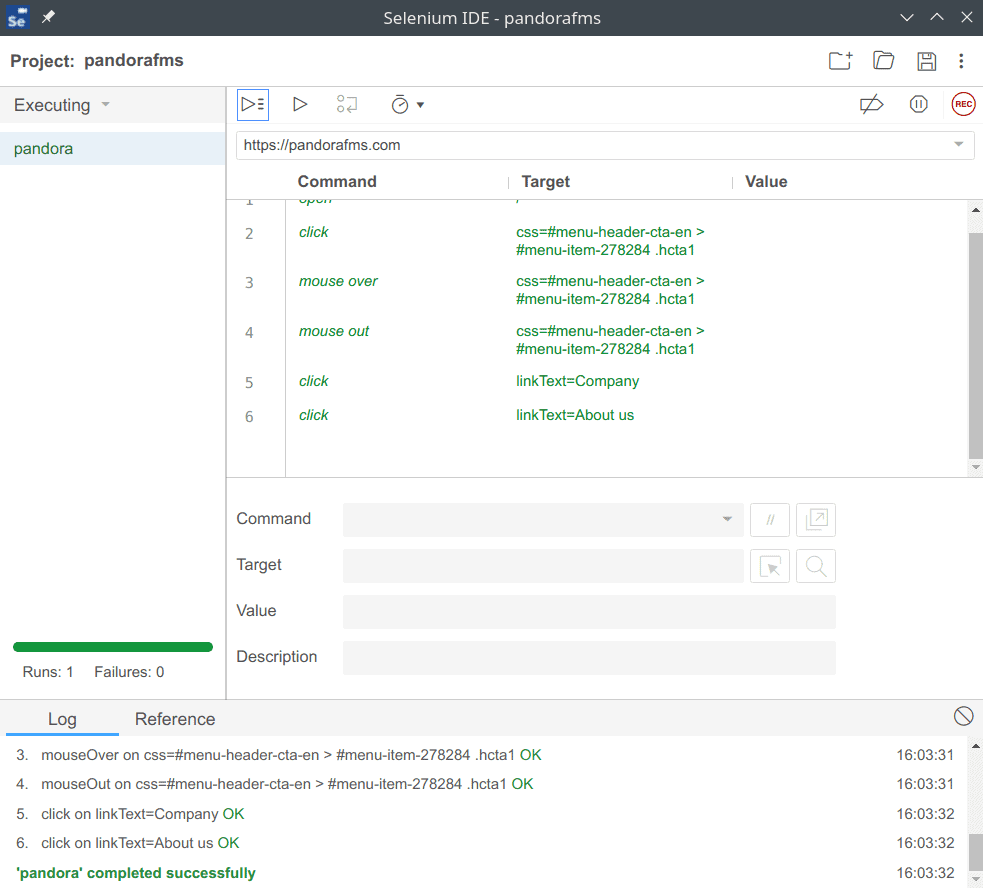Click the Value column header
Viewport: 983px width, 888px height.
(766, 182)
